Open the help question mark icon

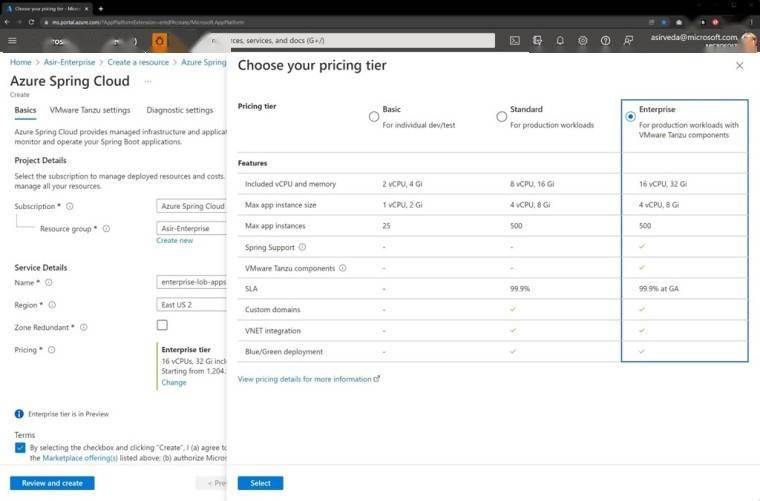(605, 41)
